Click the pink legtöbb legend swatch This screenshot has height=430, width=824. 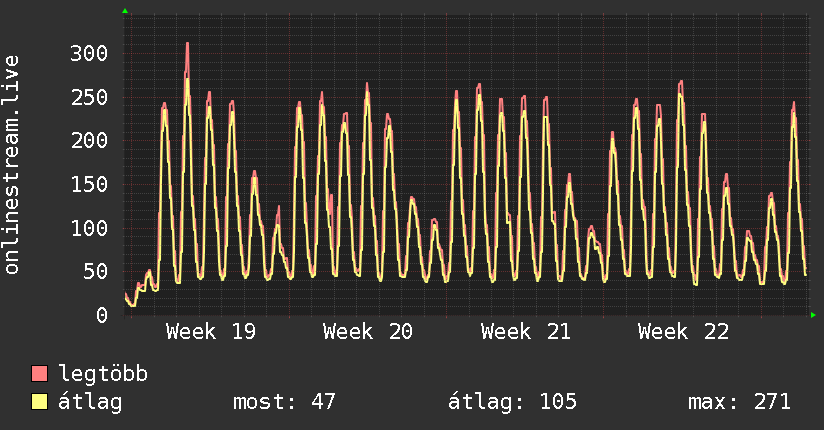pos(39,374)
